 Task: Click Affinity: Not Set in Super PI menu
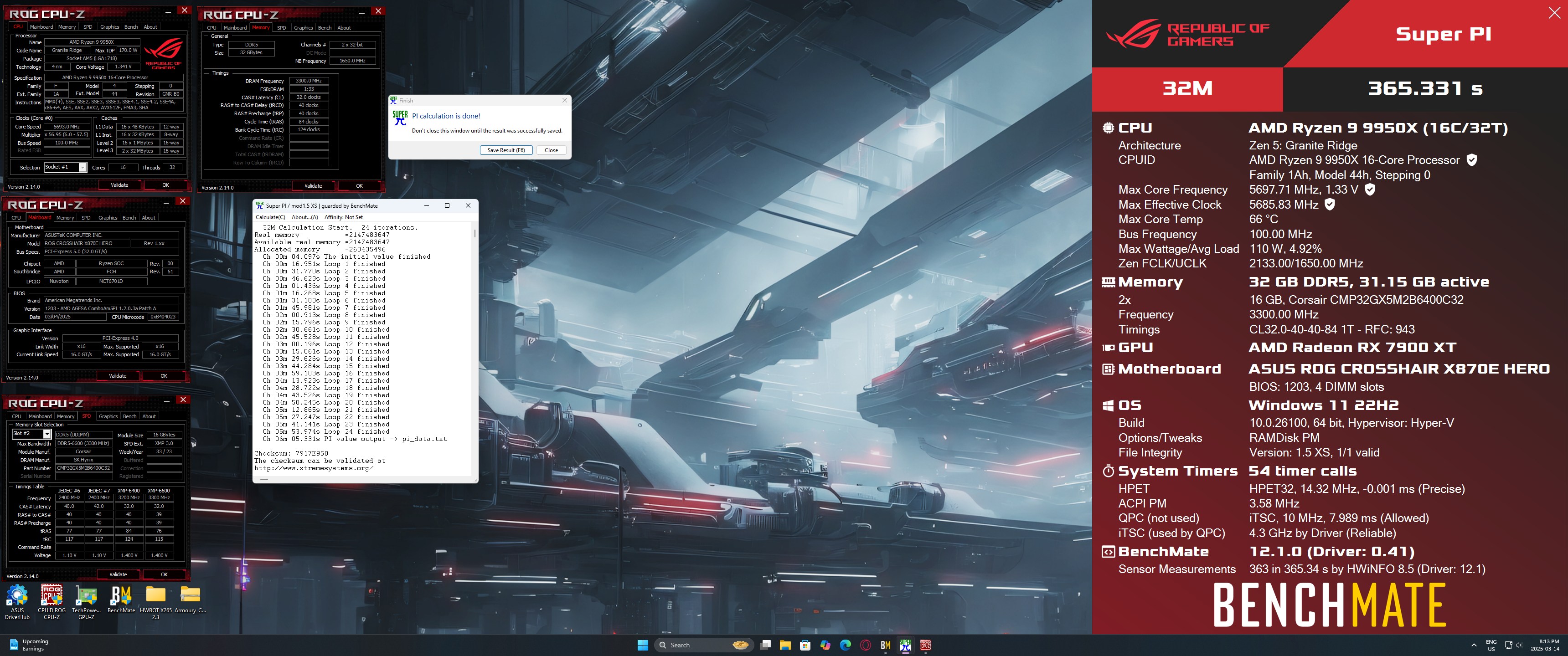tap(343, 217)
